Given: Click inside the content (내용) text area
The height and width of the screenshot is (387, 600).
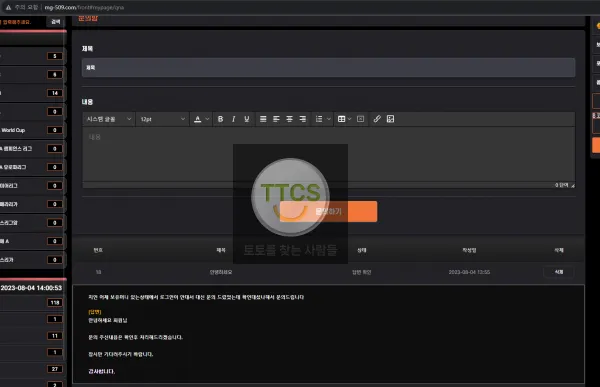Looking at the screenshot, I should 328,154.
